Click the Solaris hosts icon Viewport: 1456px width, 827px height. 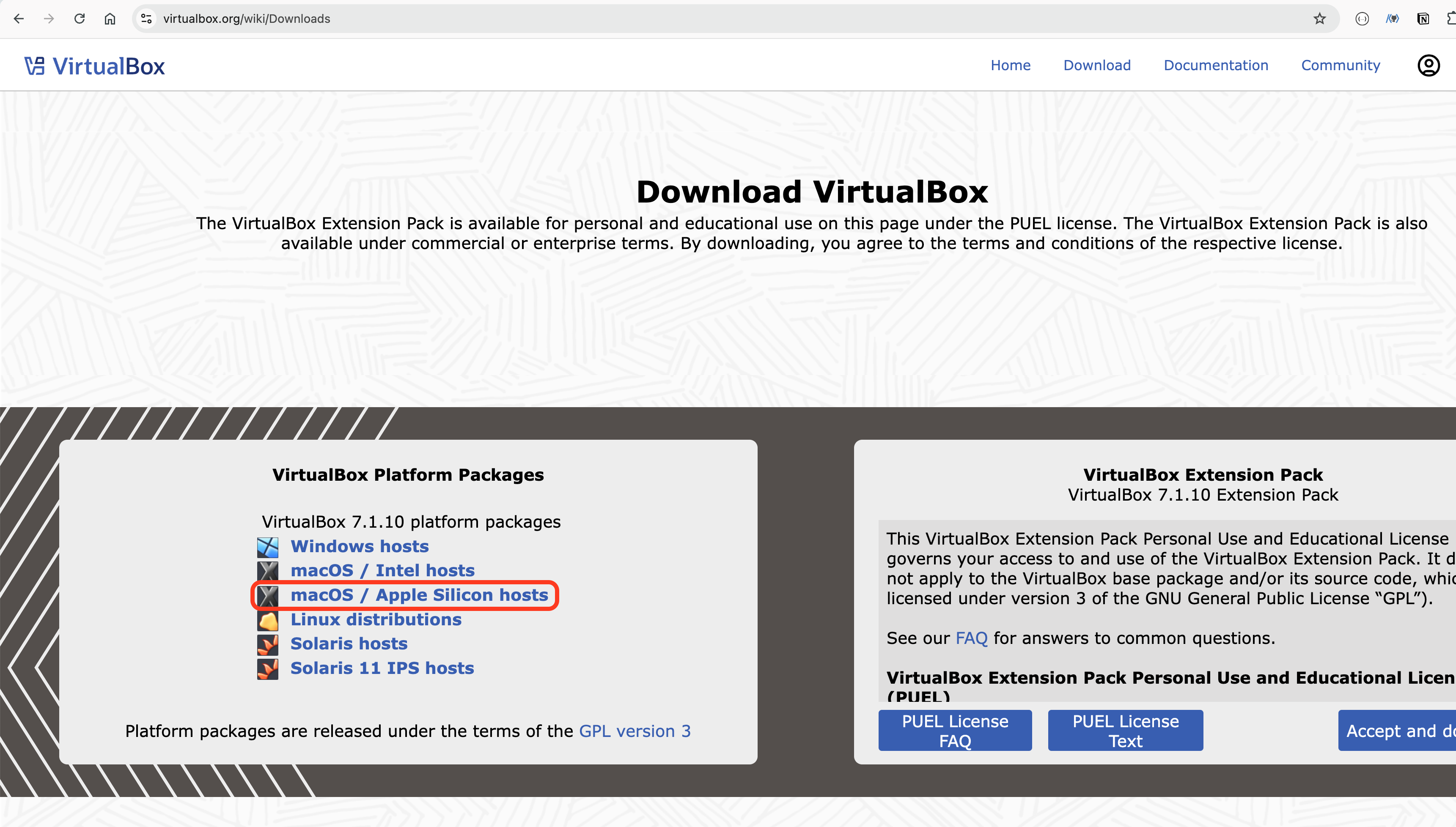coord(268,644)
